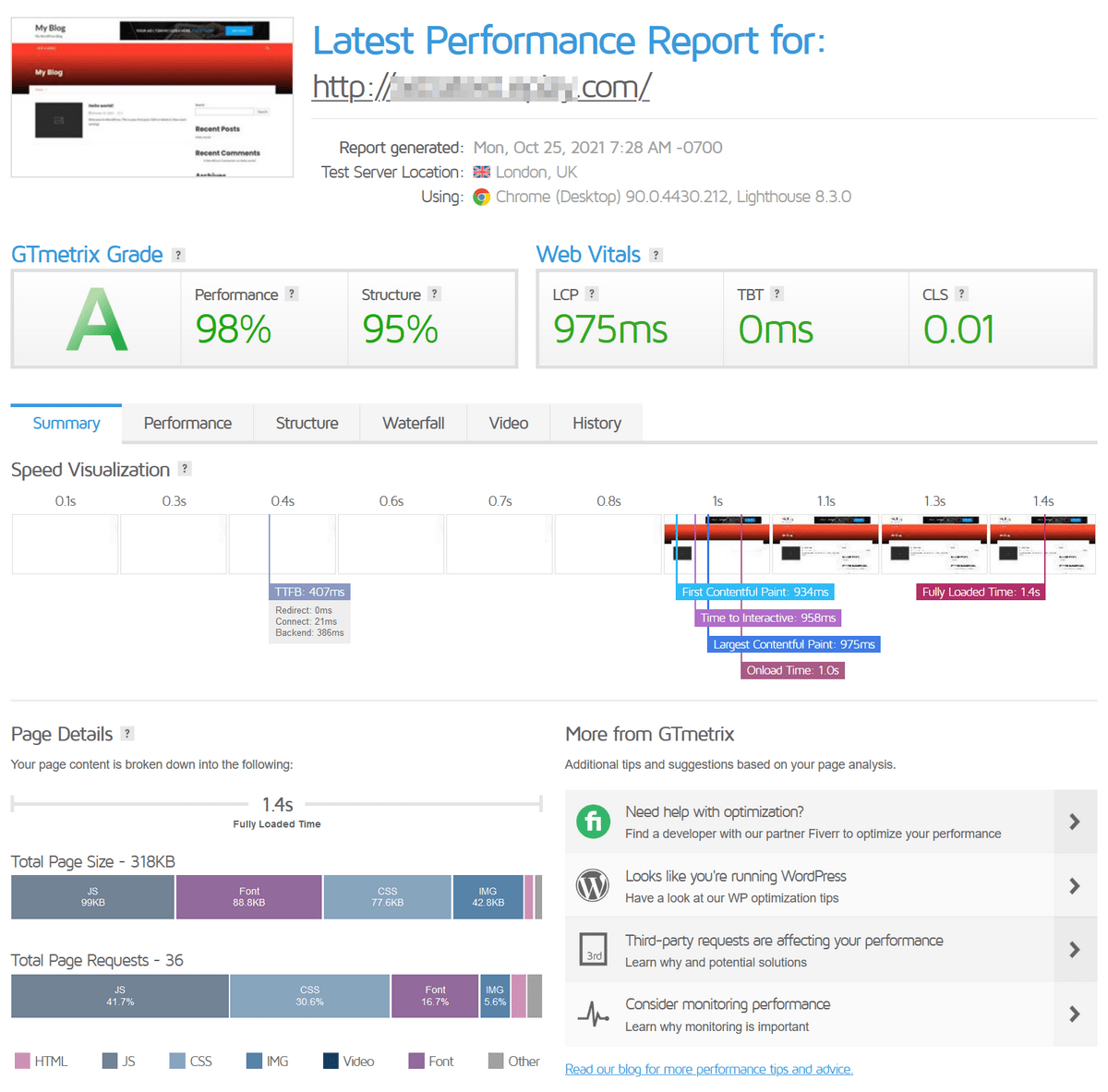Click the LCP help question mark
Viewport: 1108px width, 1092px height.
592,294
